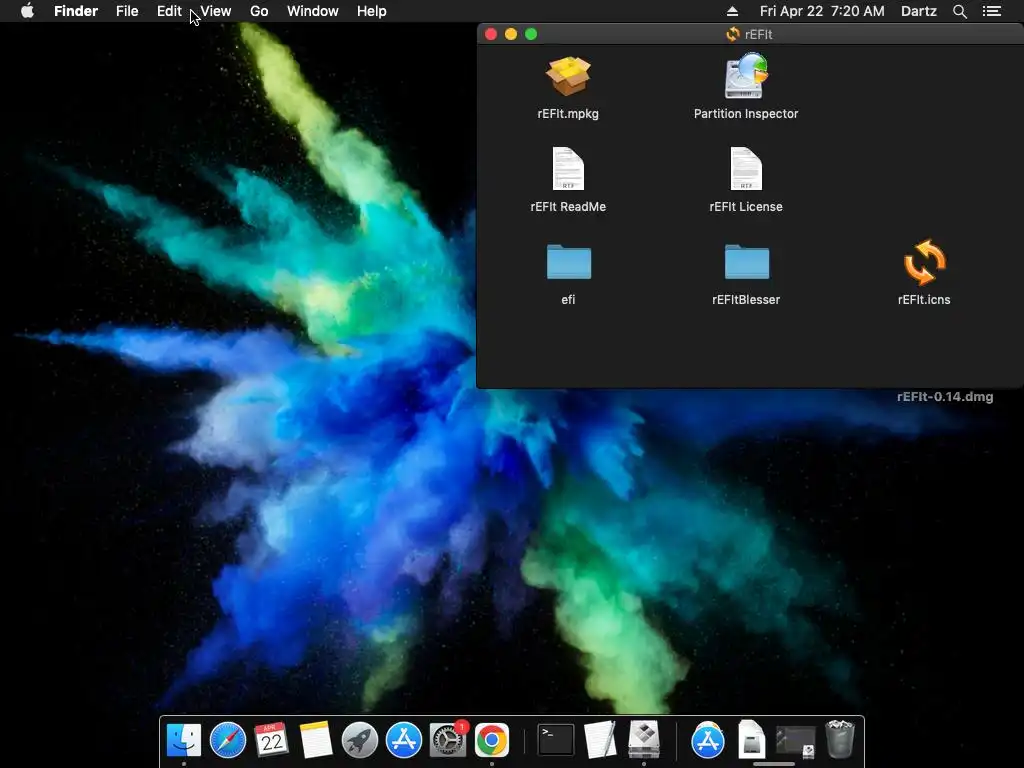Open TextEdit from the Dock

pos(600,740)
